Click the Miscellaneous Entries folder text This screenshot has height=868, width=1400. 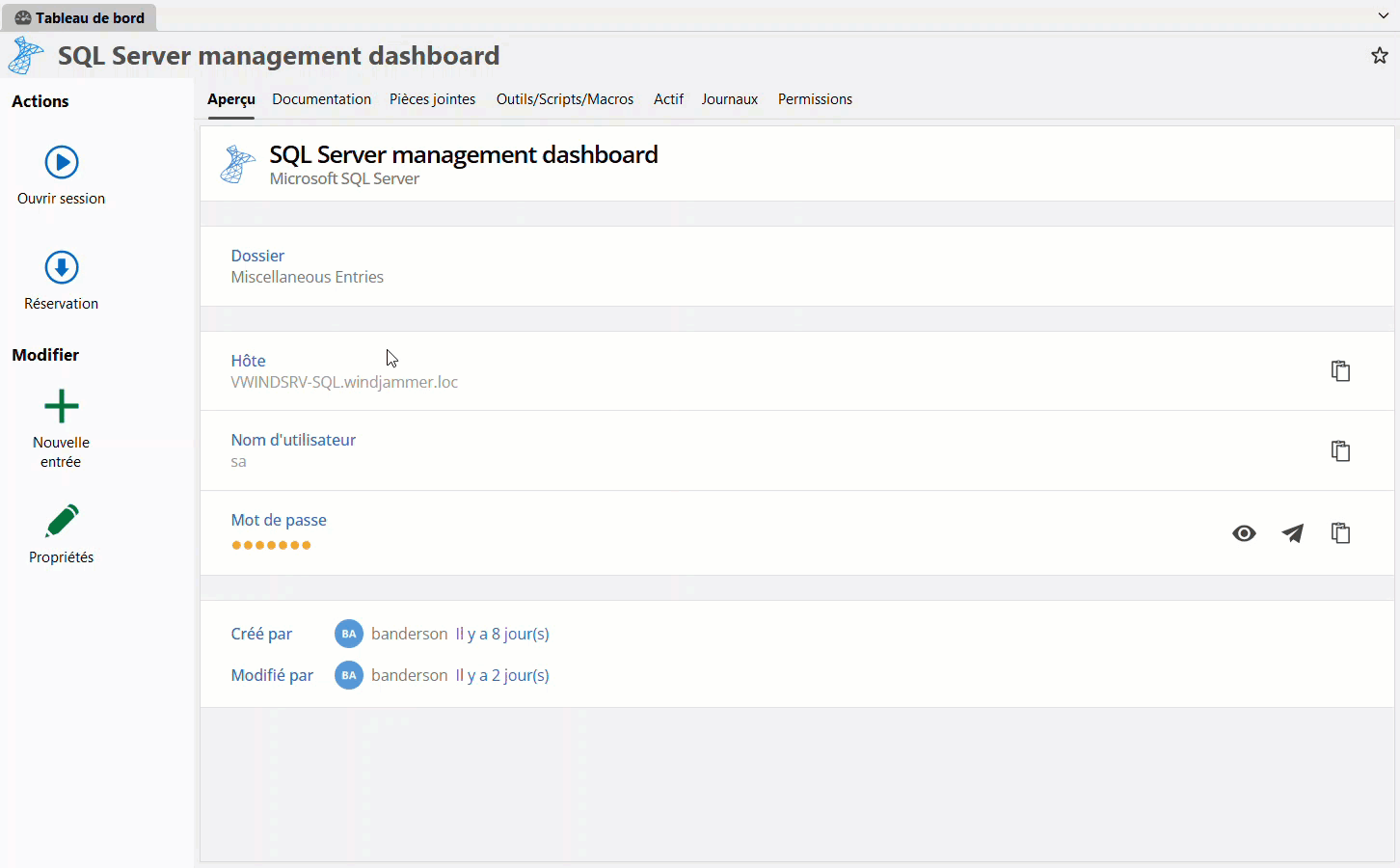[308, 277]
